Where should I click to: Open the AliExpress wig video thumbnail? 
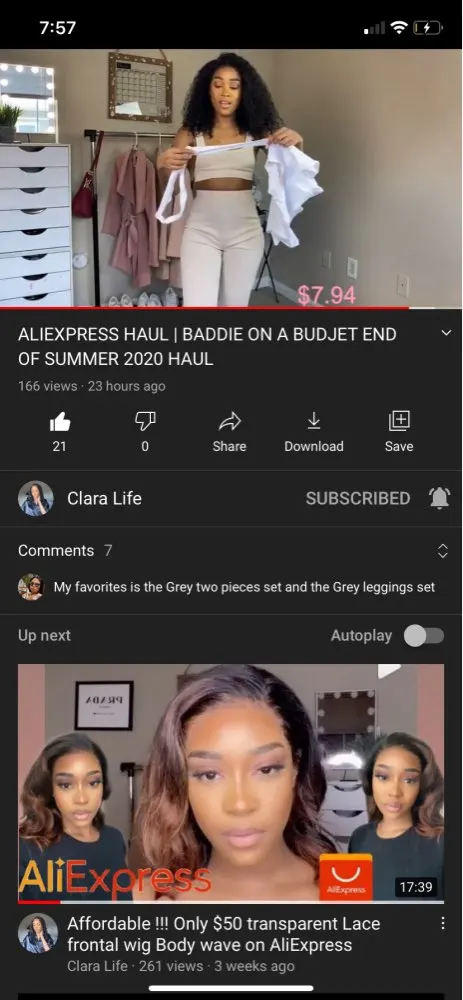click(x=231, y=784)
